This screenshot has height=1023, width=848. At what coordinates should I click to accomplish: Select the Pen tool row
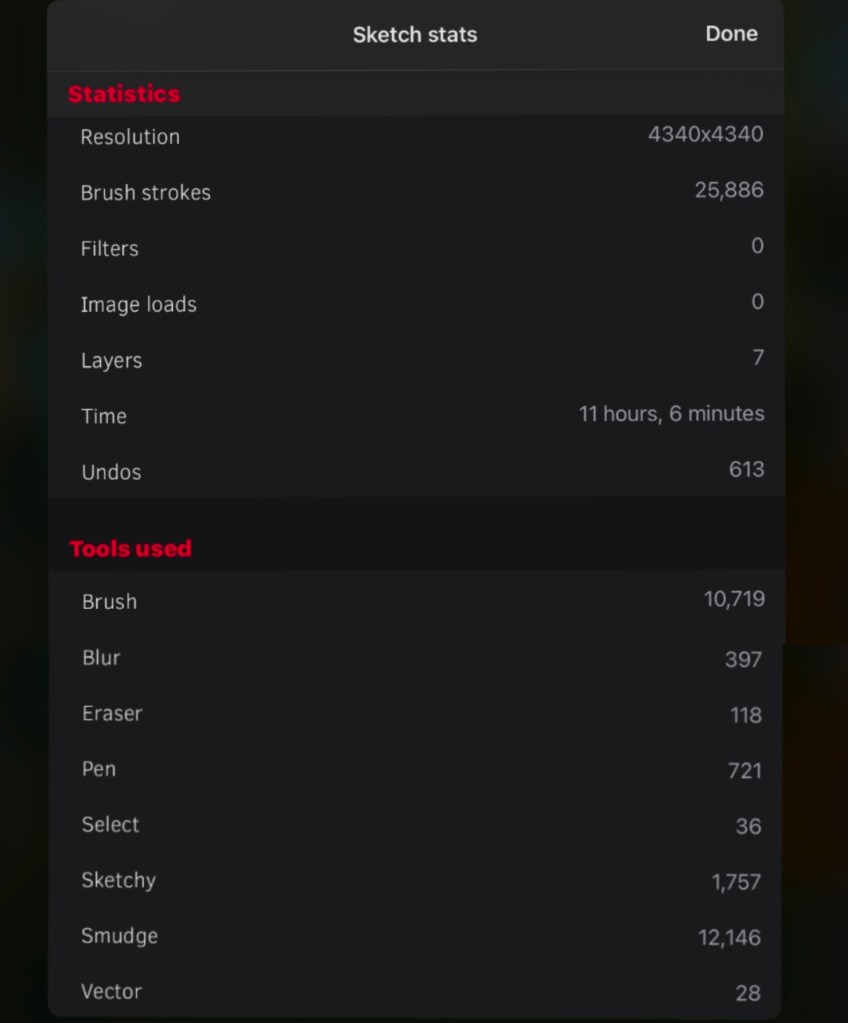click(415, 769)
